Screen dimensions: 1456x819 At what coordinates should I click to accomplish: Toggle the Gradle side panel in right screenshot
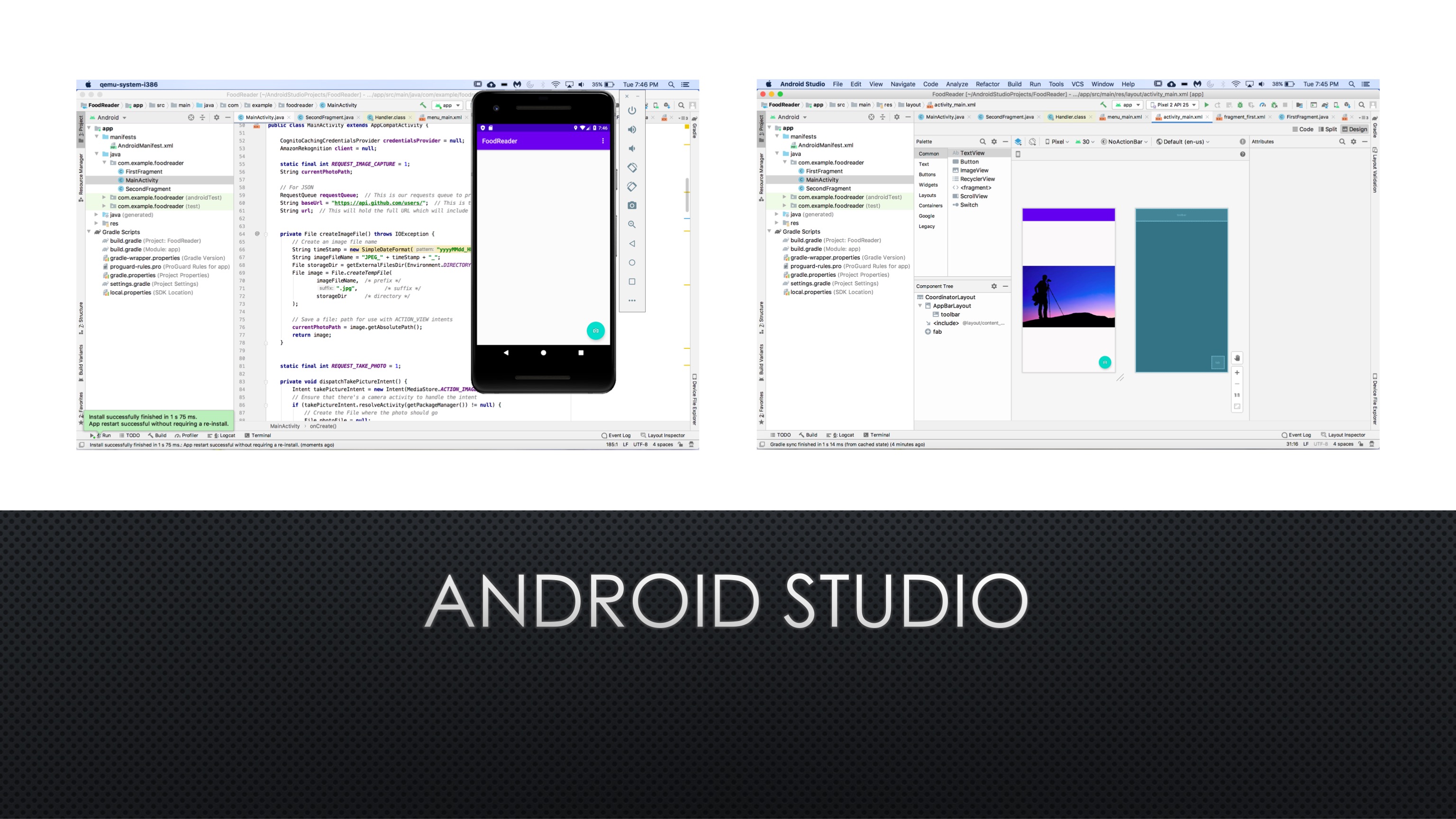pyautogui.click(x=1374, y=127)
